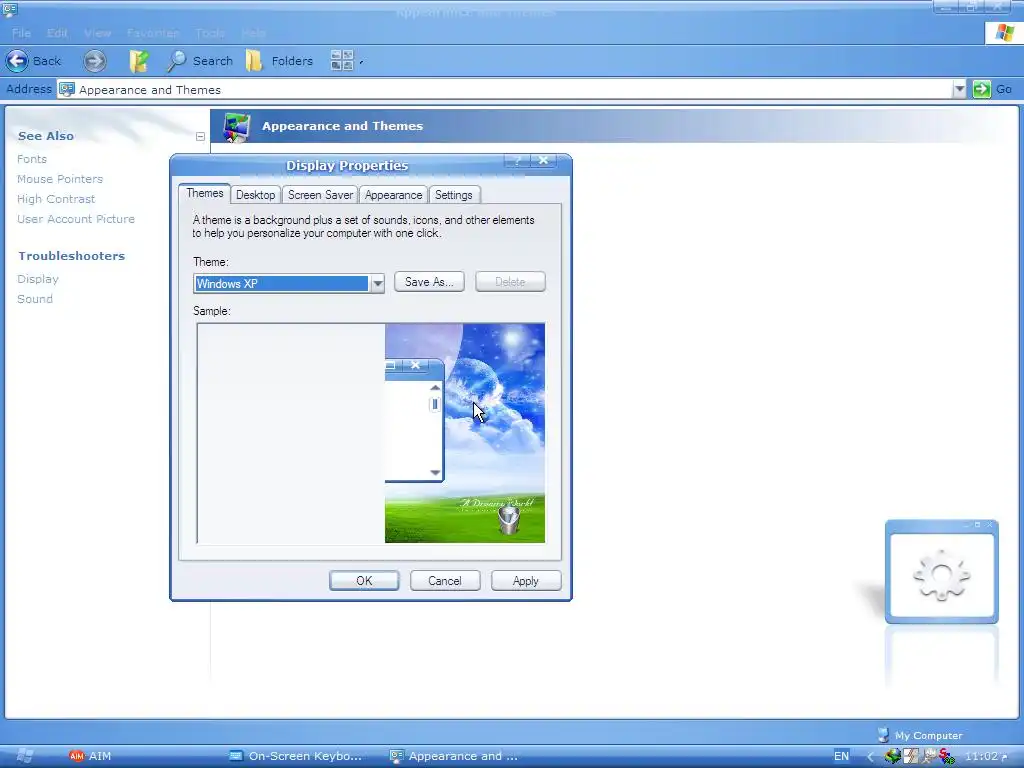Viewport: 1024px width, 768px height.
Task: Click the Forward arrow button
Action: (95, 61)
